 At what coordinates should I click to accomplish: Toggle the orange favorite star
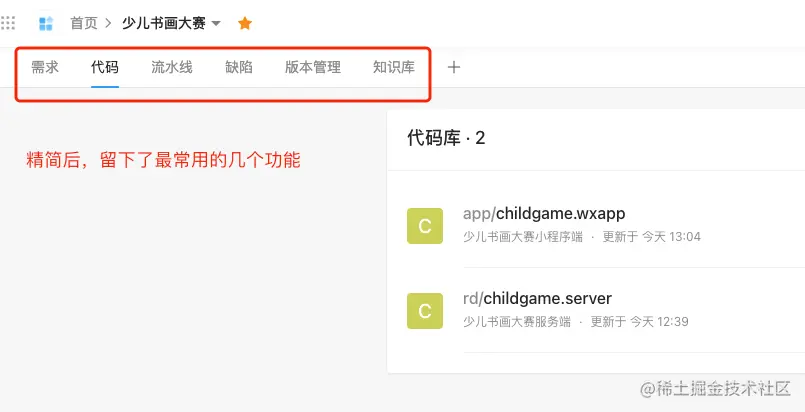point(245,23)
